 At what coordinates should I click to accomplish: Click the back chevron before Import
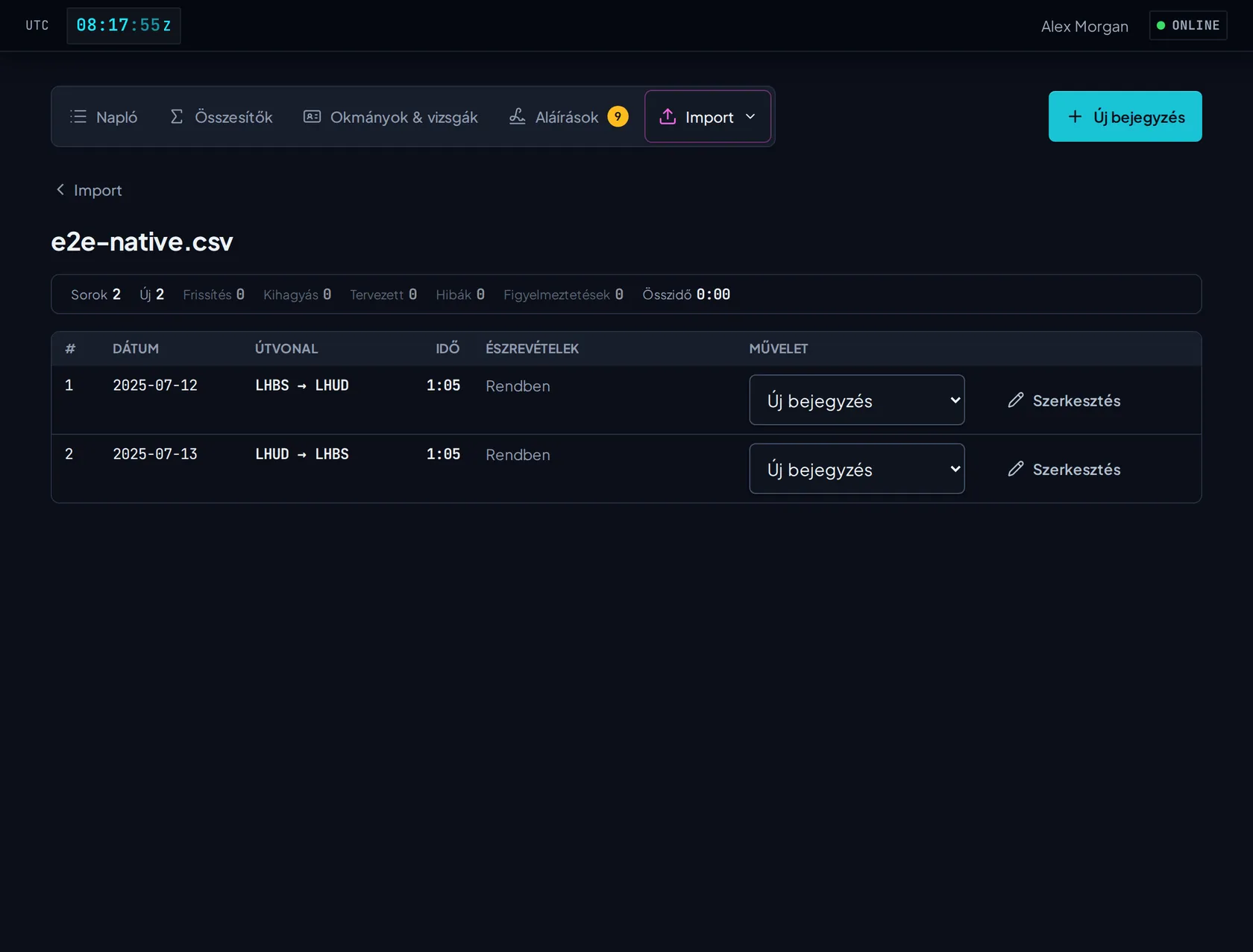(x=60, y=190)
